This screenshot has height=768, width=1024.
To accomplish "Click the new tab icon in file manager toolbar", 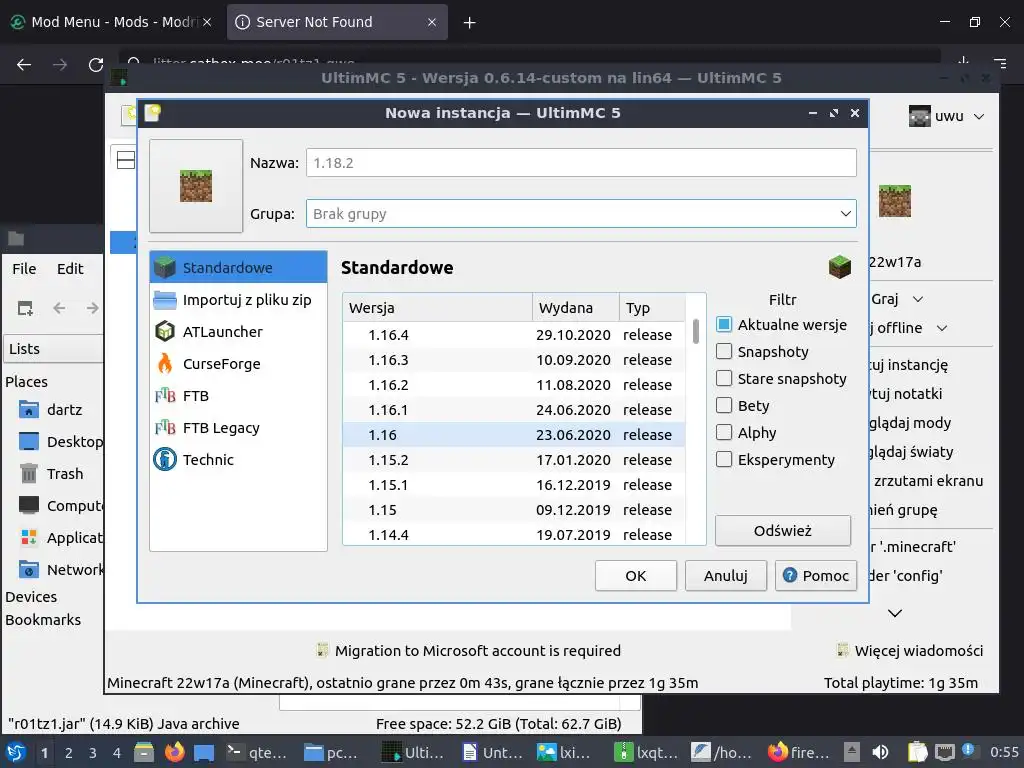I will pos(25,308).
